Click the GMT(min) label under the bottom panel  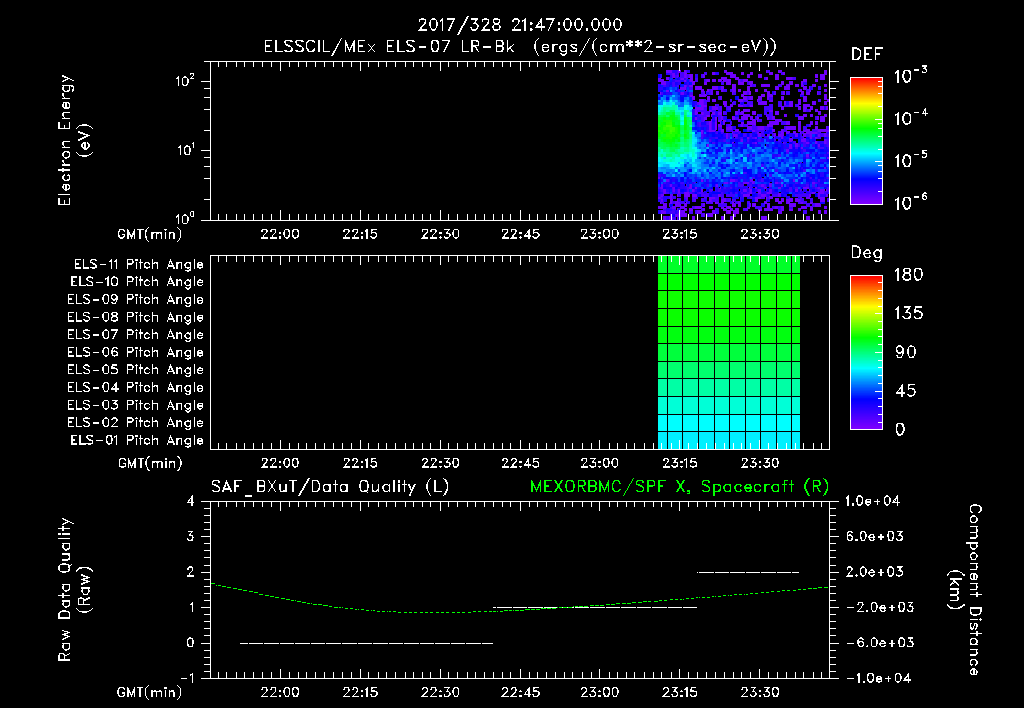[x=150, y=692]
